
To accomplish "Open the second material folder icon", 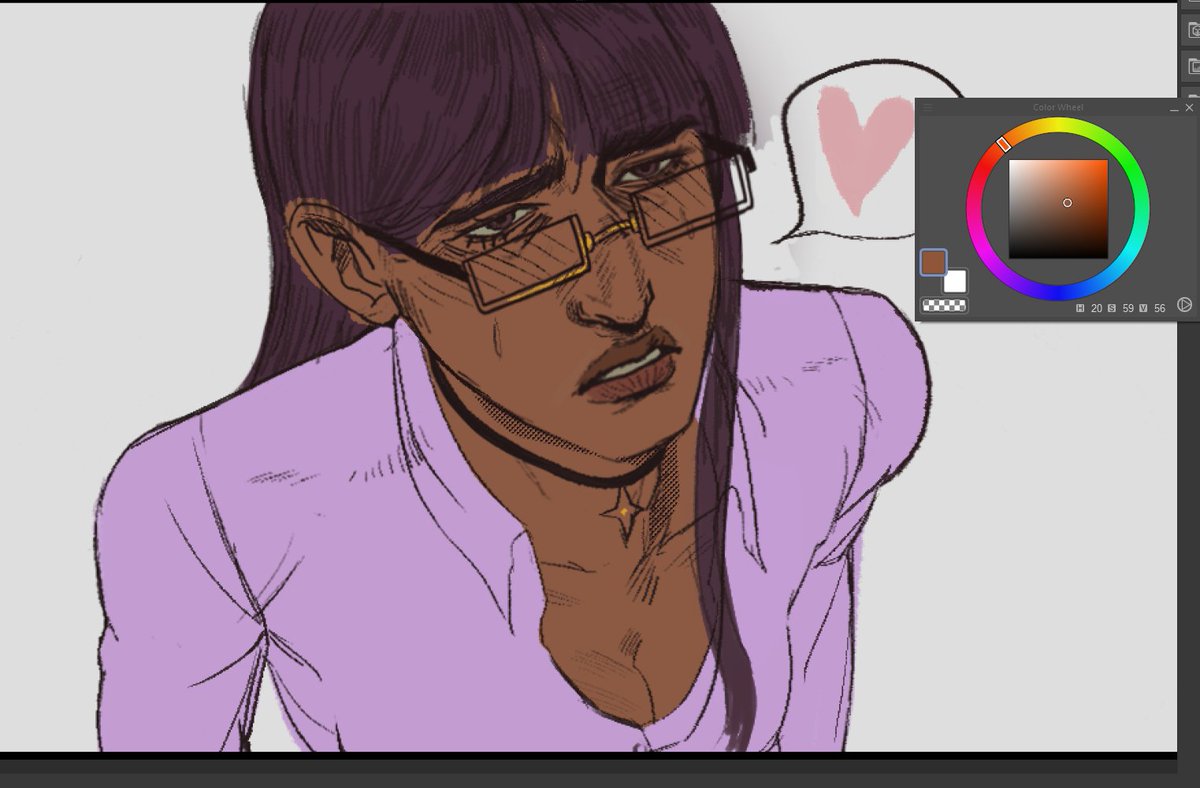I will tap(1194, 67).
